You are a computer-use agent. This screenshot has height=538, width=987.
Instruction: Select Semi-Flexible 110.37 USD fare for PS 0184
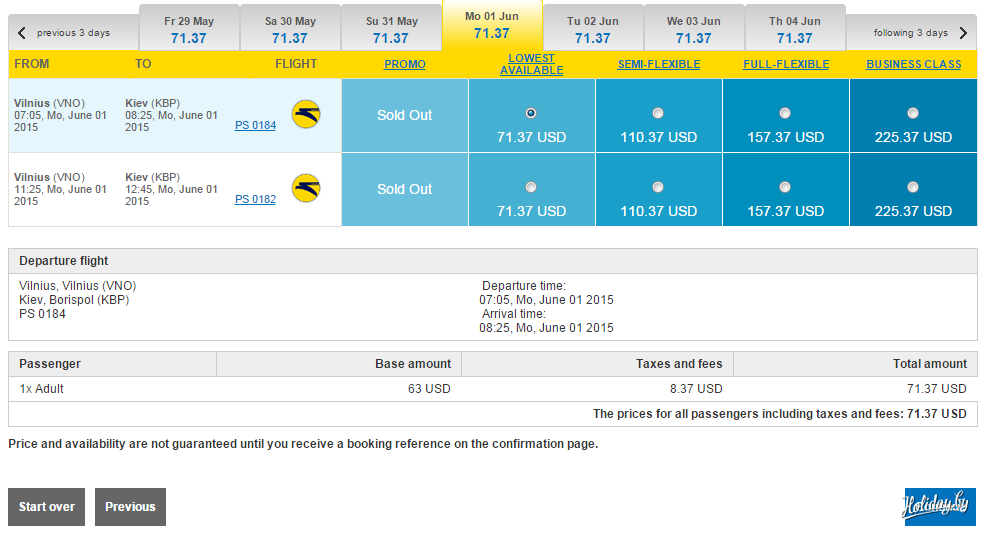coord(658,113)
